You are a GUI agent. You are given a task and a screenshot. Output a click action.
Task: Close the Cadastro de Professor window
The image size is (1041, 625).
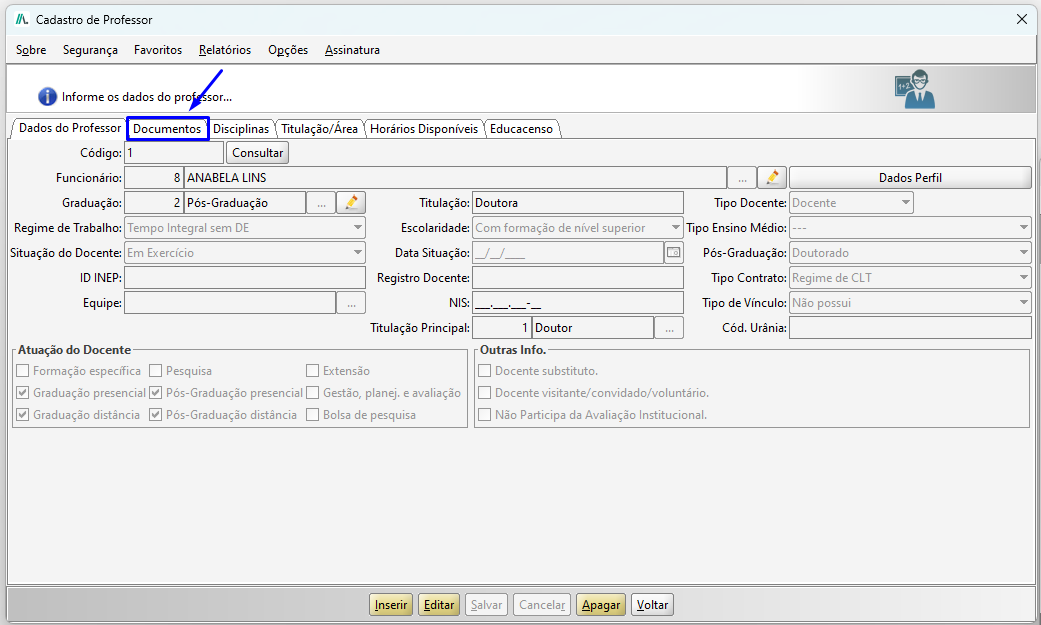click(1022, 19)
